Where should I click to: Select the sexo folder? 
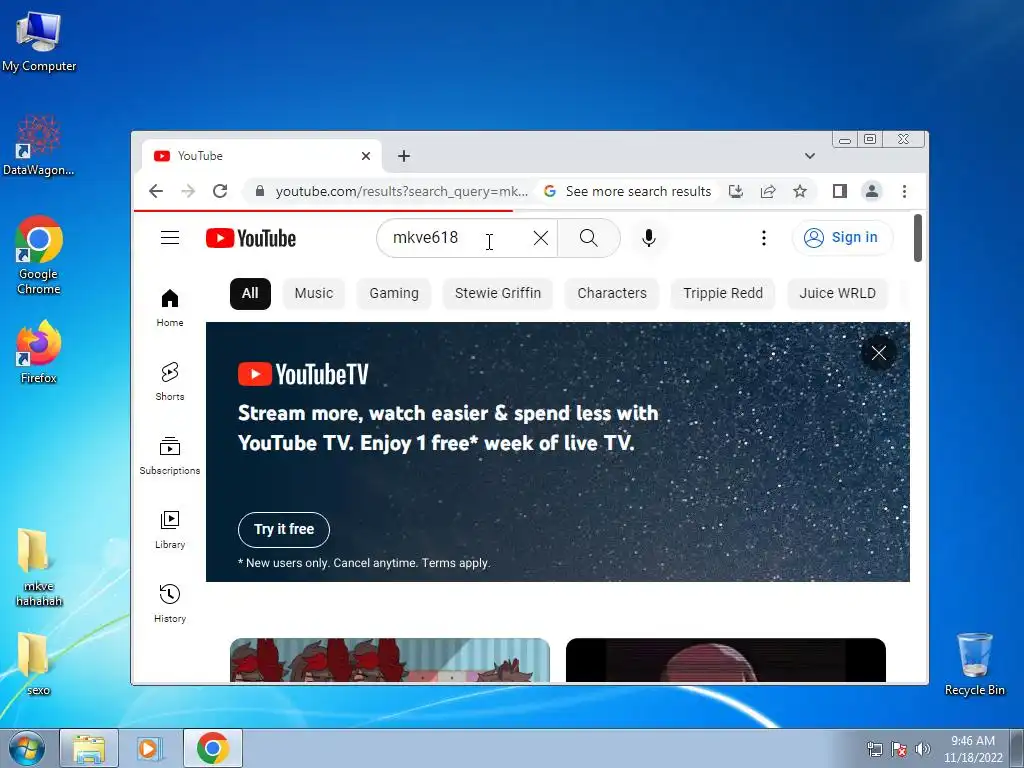pos(37,664)
